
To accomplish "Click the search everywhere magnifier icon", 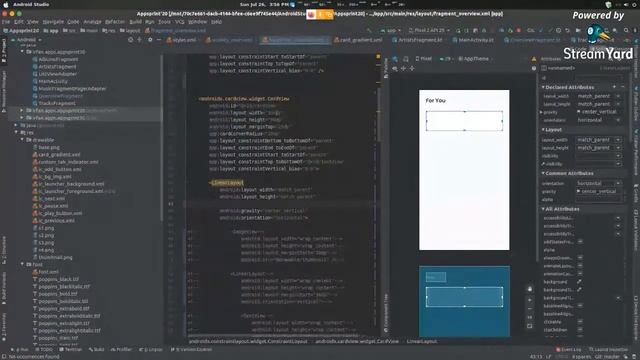I will (x=626, y=31).
